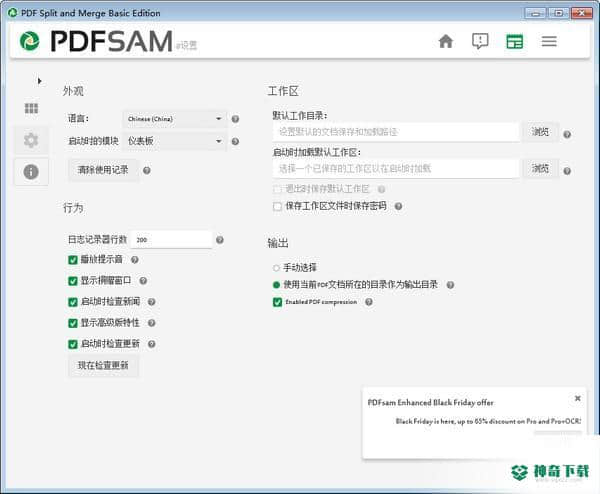Toggle 退出时保存默认工作区 checkbox
The height and width of the screenshot is (494, 600).
277,189
